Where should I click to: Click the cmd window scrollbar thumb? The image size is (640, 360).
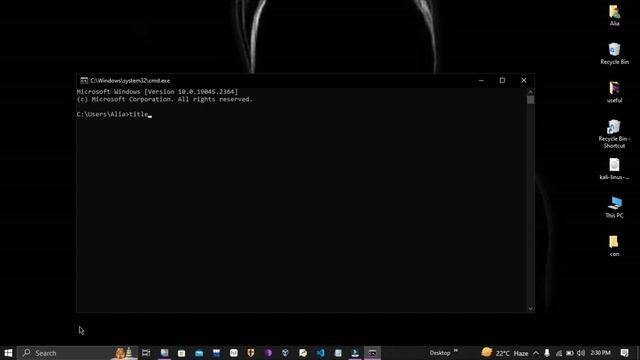click(531, 100)
